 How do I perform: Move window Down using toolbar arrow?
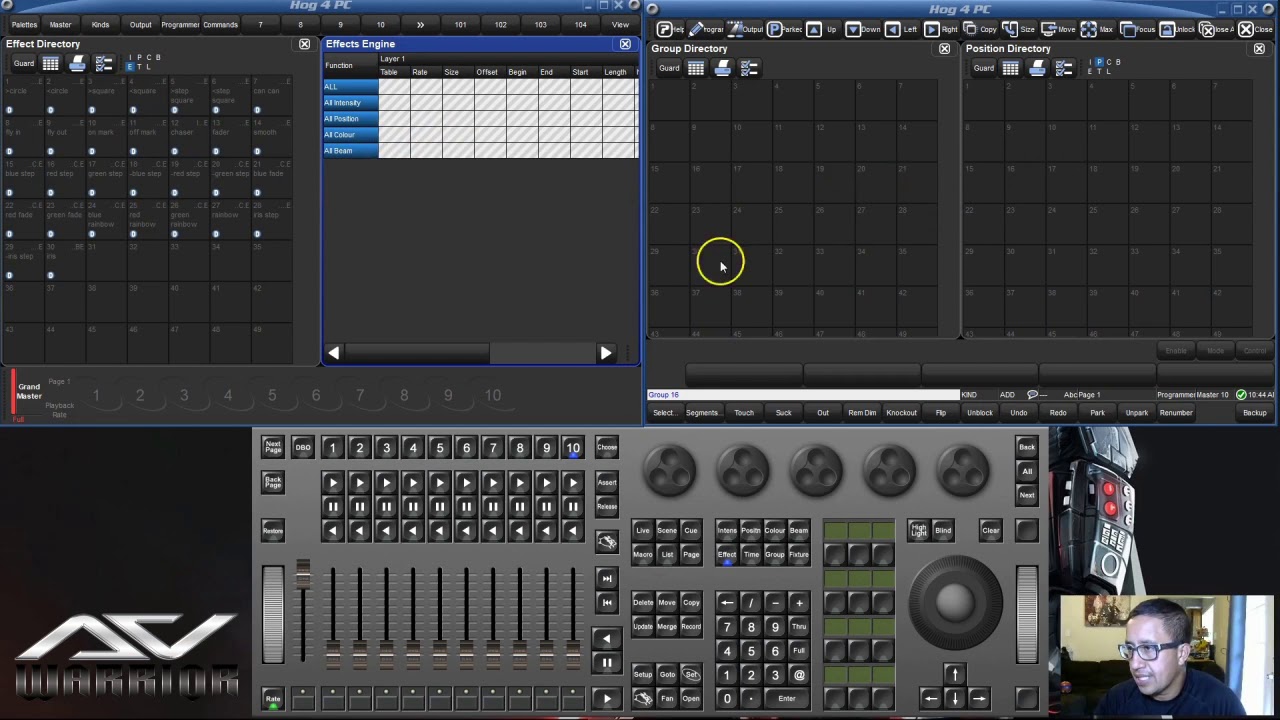(863, 29)
